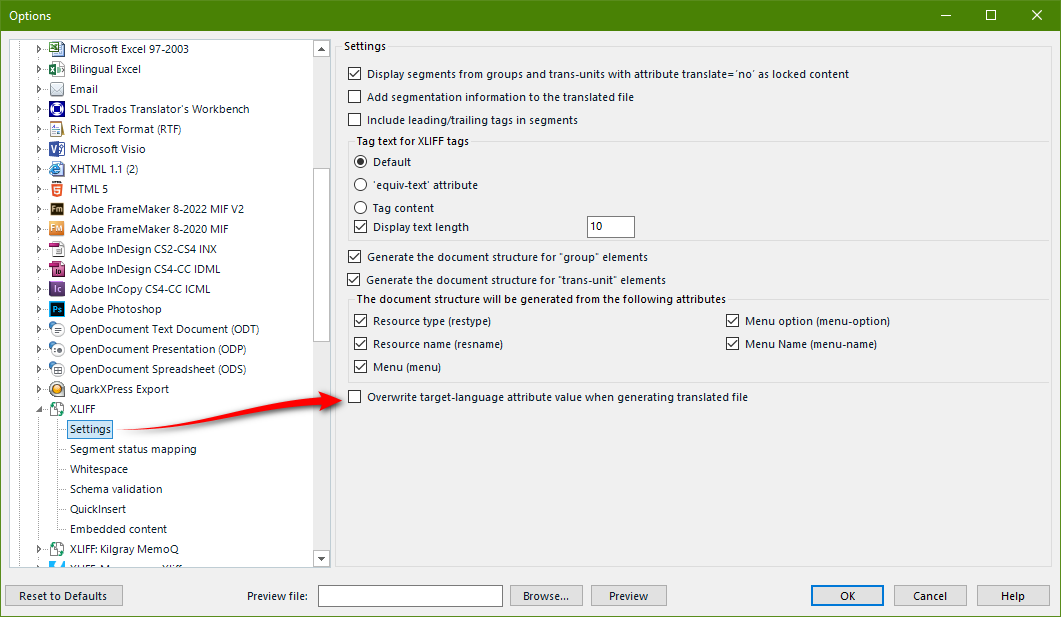Image resolution: width=1061 pixels, height=617 pixels.
Task: Click the QuarkXPress Export icon
Action: [x=58, y=389]
